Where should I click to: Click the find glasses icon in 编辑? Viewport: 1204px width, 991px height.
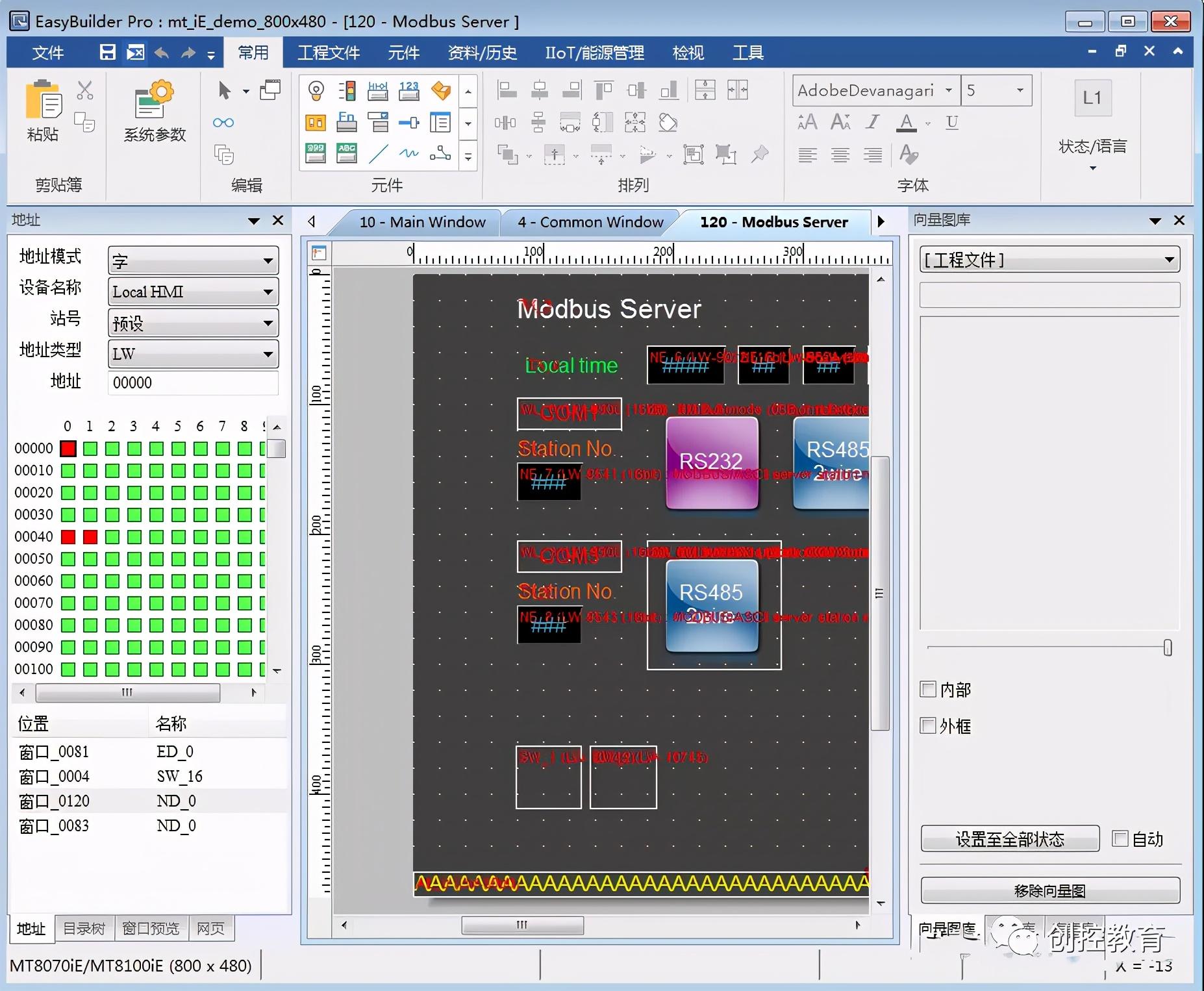pos(223,123)
